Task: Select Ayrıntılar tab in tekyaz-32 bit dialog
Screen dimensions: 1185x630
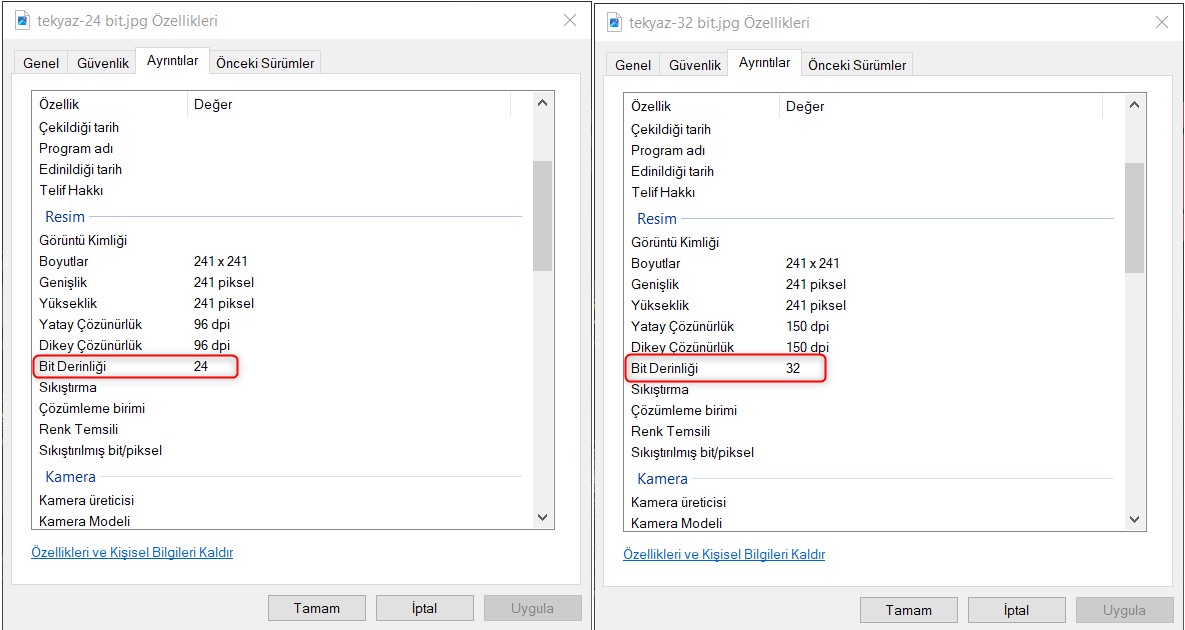Action: point(764,63)
